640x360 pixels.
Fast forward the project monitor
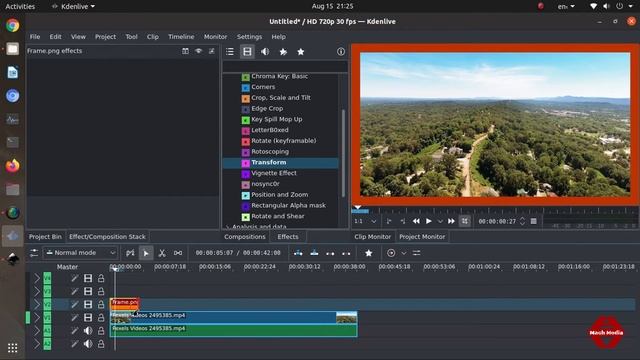pos(451,221)
